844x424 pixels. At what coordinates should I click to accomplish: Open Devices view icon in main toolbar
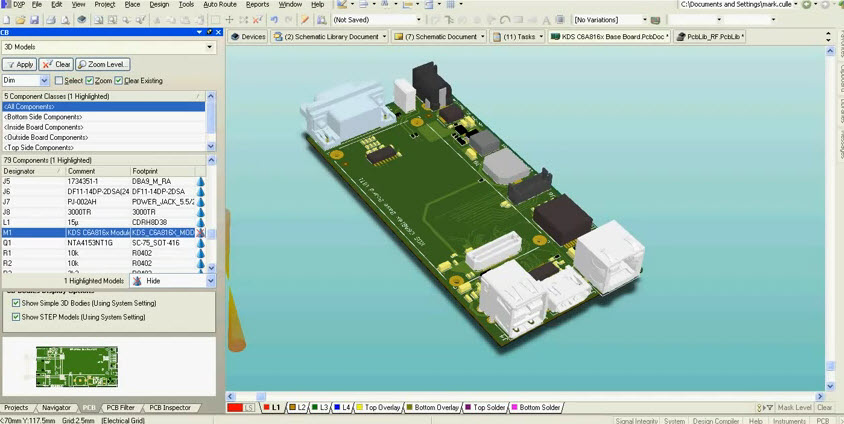82,20
